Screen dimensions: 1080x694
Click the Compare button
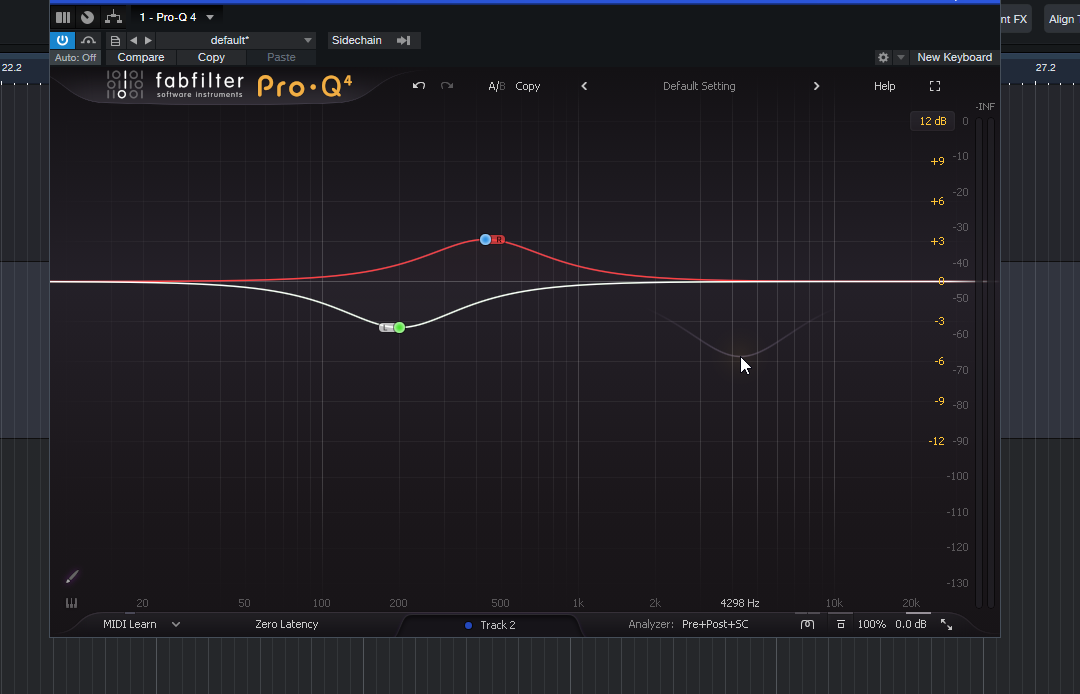click(141, 57)
